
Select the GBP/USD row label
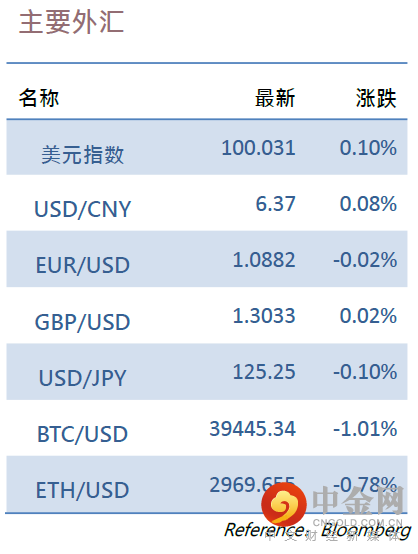tap(83, 322)
